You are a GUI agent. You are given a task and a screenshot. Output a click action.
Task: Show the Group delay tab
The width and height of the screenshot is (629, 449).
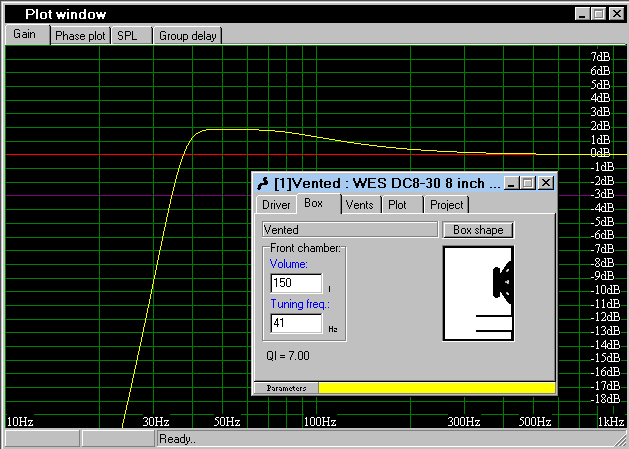click(187, 36)
